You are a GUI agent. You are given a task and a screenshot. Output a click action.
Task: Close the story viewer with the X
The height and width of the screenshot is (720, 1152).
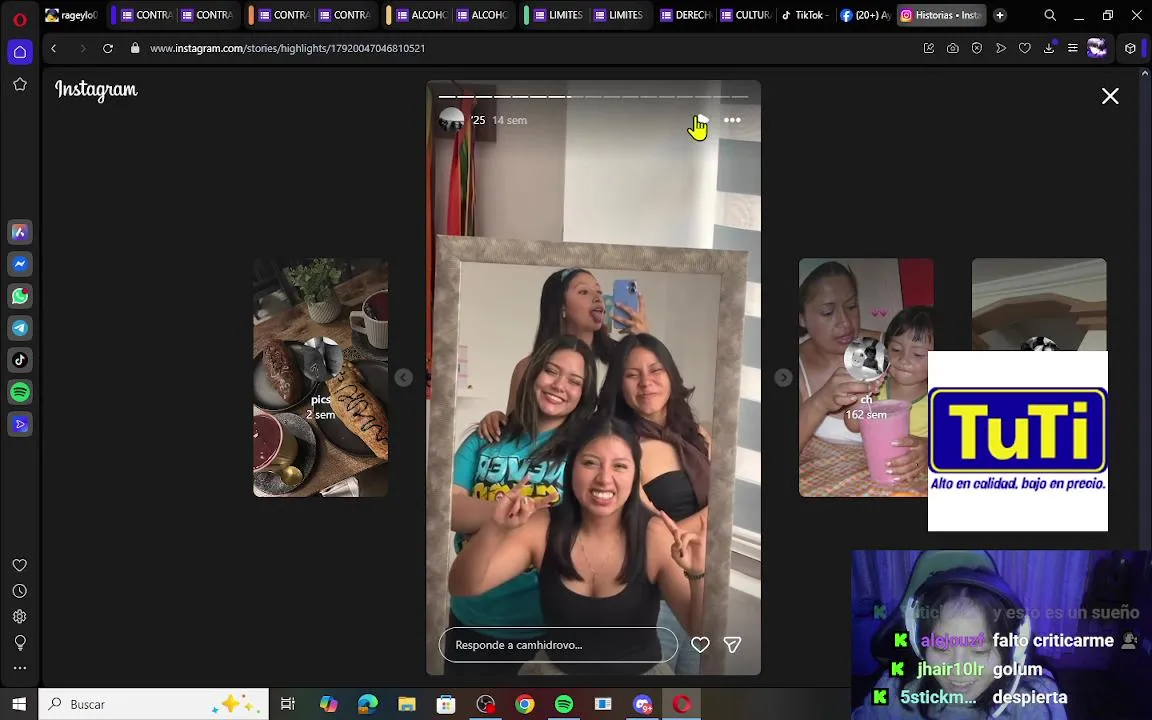coord(1110,96)
